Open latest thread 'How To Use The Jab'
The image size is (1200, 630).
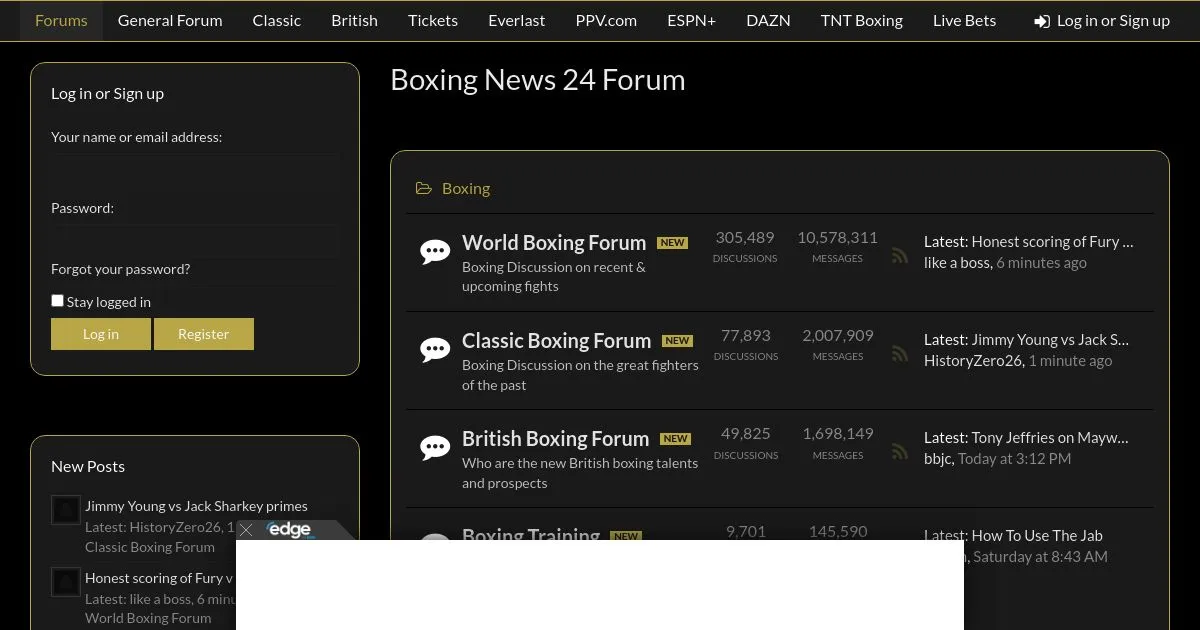(x=1037, y=535)
